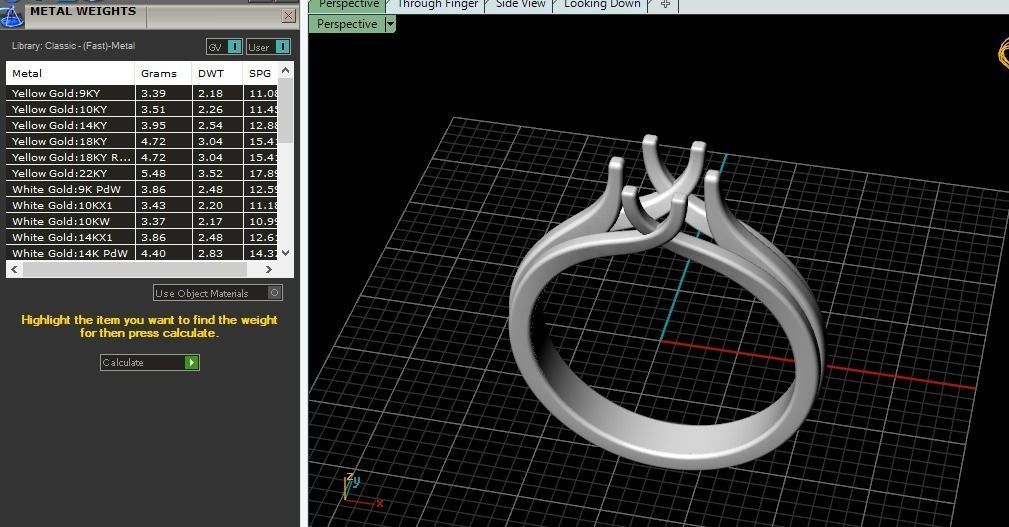
Task: Click the vertical scrollbar thumb
Action: coord(286,111)
